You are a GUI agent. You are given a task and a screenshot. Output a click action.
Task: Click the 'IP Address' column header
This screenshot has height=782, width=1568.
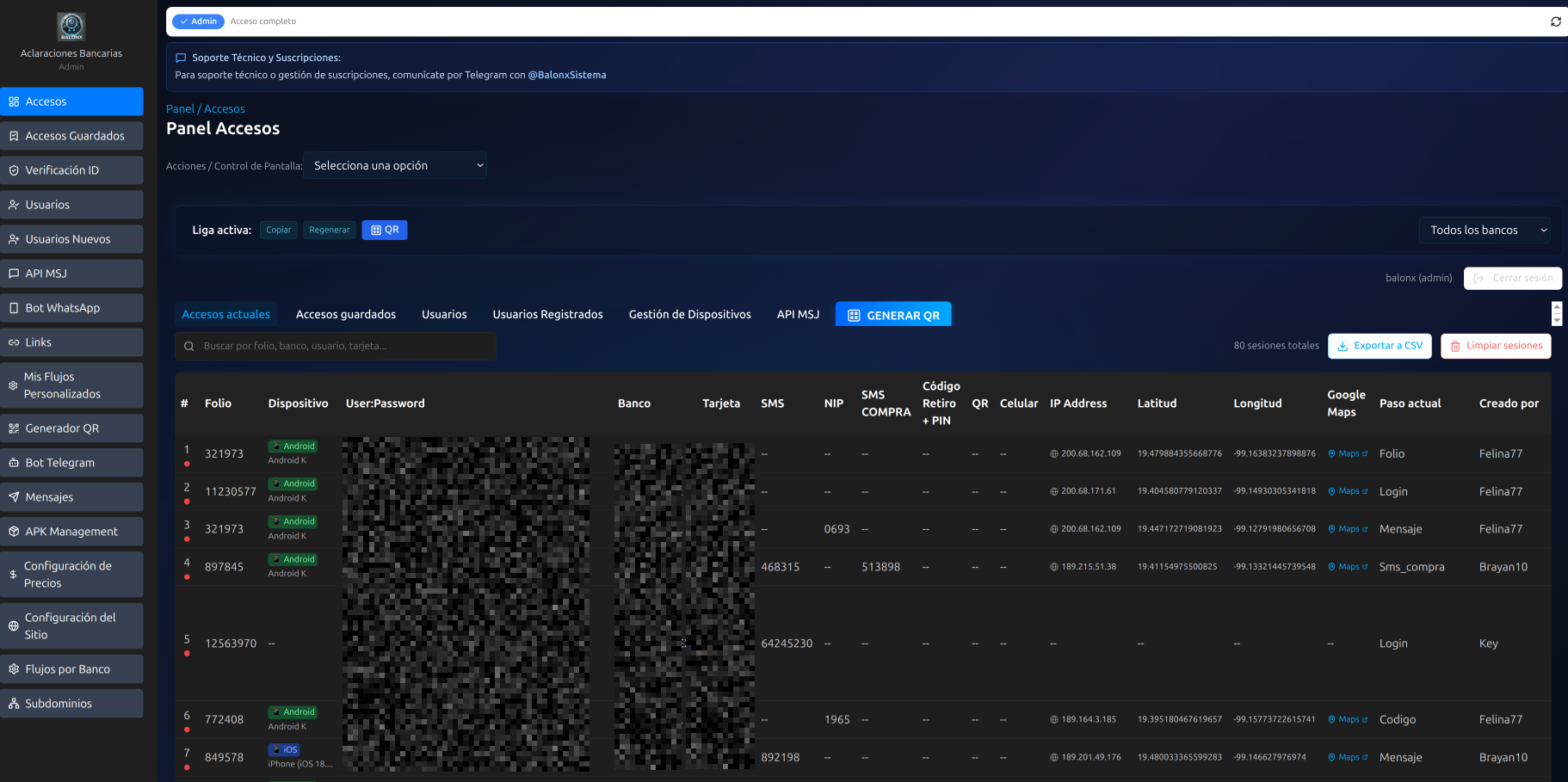tap(1078, 403)
